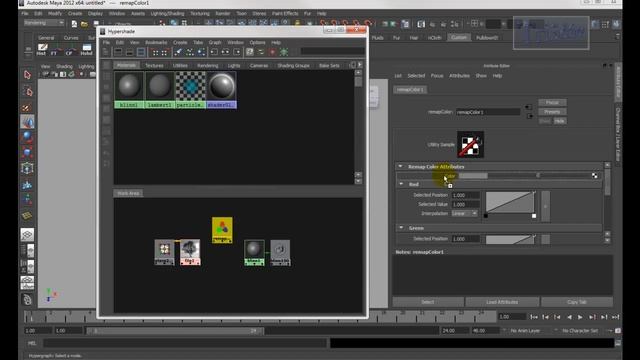Open the Rendering menu set dropdown
This screenshot has width=640, height=360.
coord(44,23)
